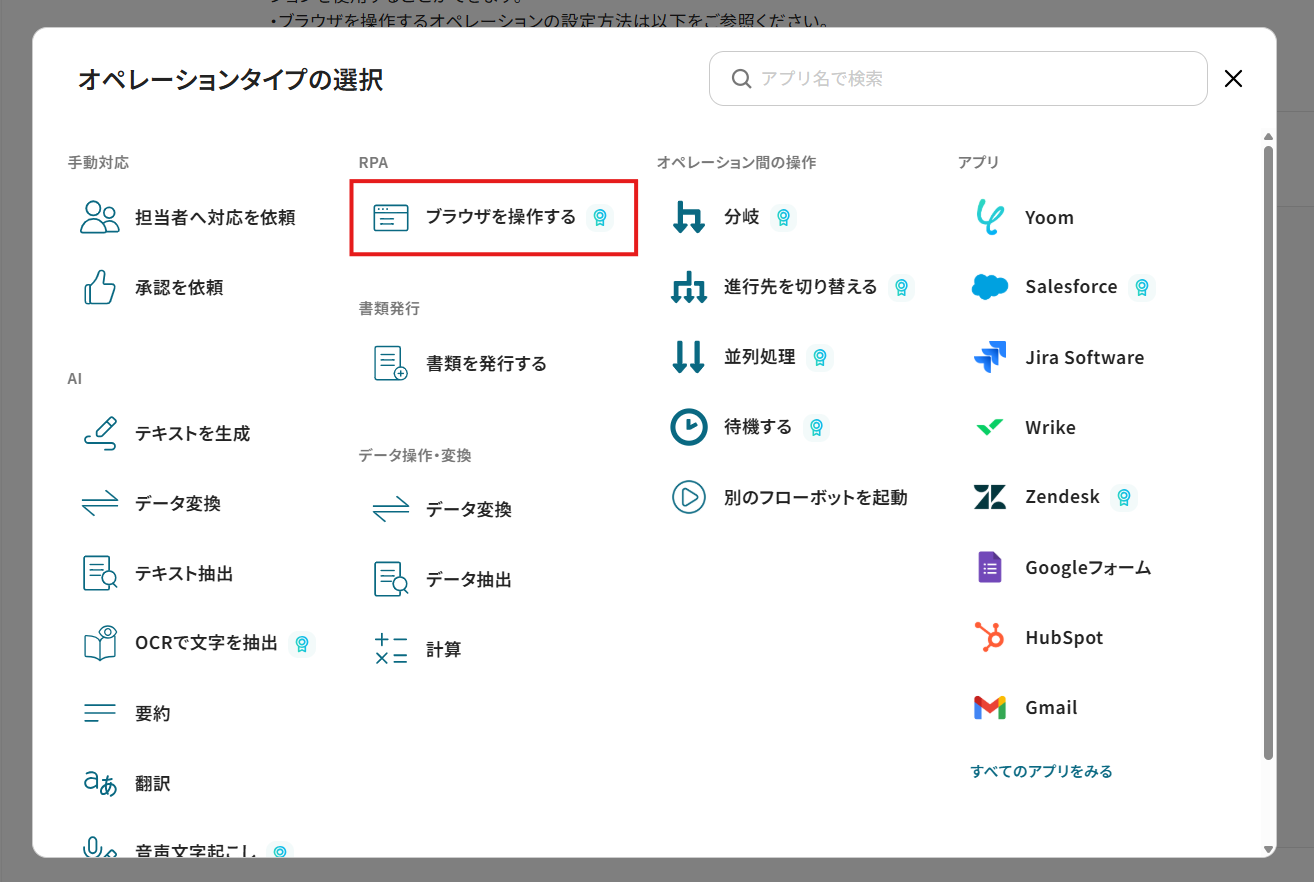This screenshot has width=1314, height=882.
Task: Click the dialog's vertical scrollbar
Action: click(x=1268, y=450)
